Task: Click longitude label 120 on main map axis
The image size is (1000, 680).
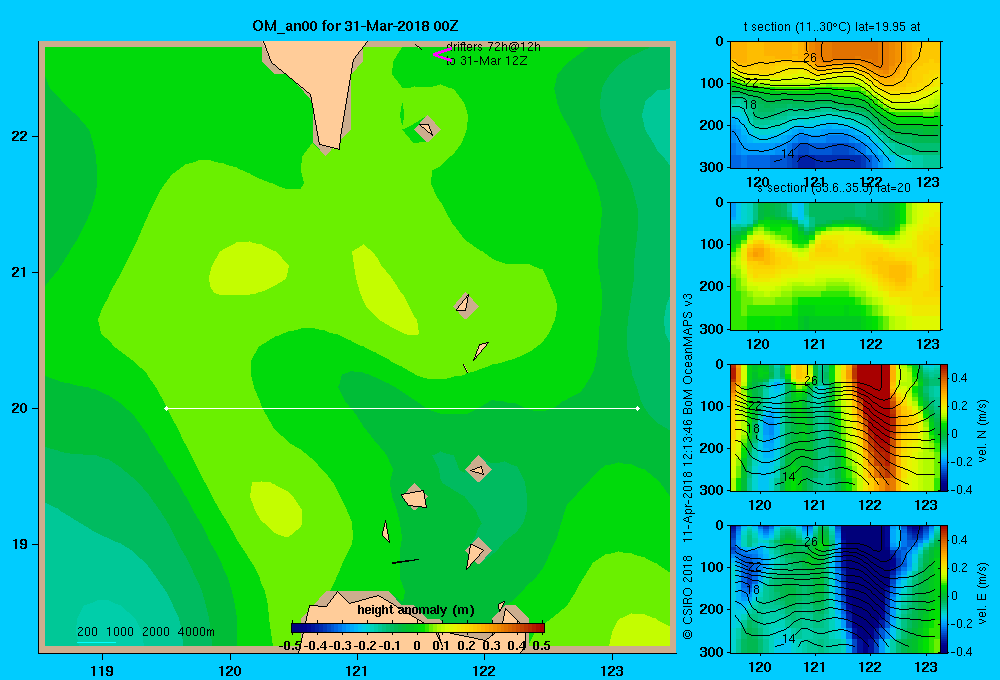Action: (x=230, y=670)
